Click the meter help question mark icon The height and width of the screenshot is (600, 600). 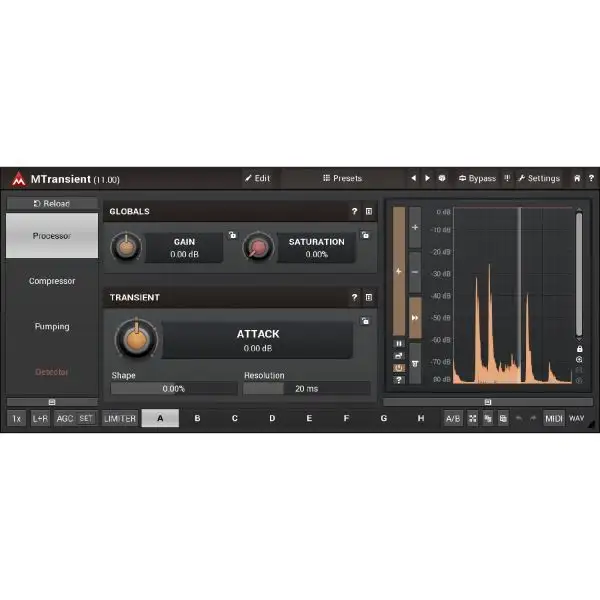tap(399, 379)
